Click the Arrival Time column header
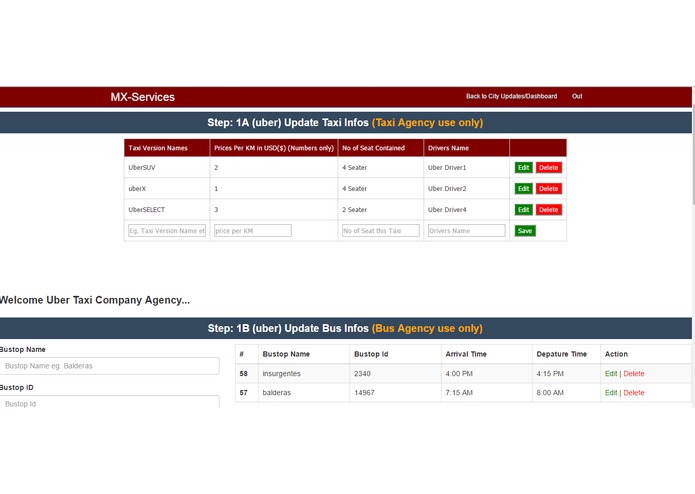Image resolution: width=695 pixels, height=494 pixels. (487, 354)
